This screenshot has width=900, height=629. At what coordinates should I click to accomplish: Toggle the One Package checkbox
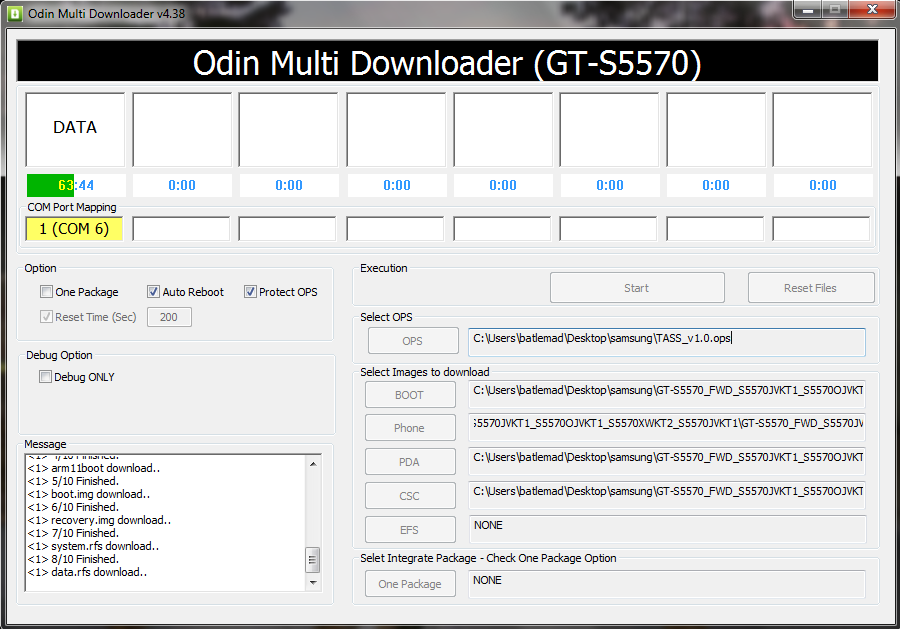click(x=46, y=292)
